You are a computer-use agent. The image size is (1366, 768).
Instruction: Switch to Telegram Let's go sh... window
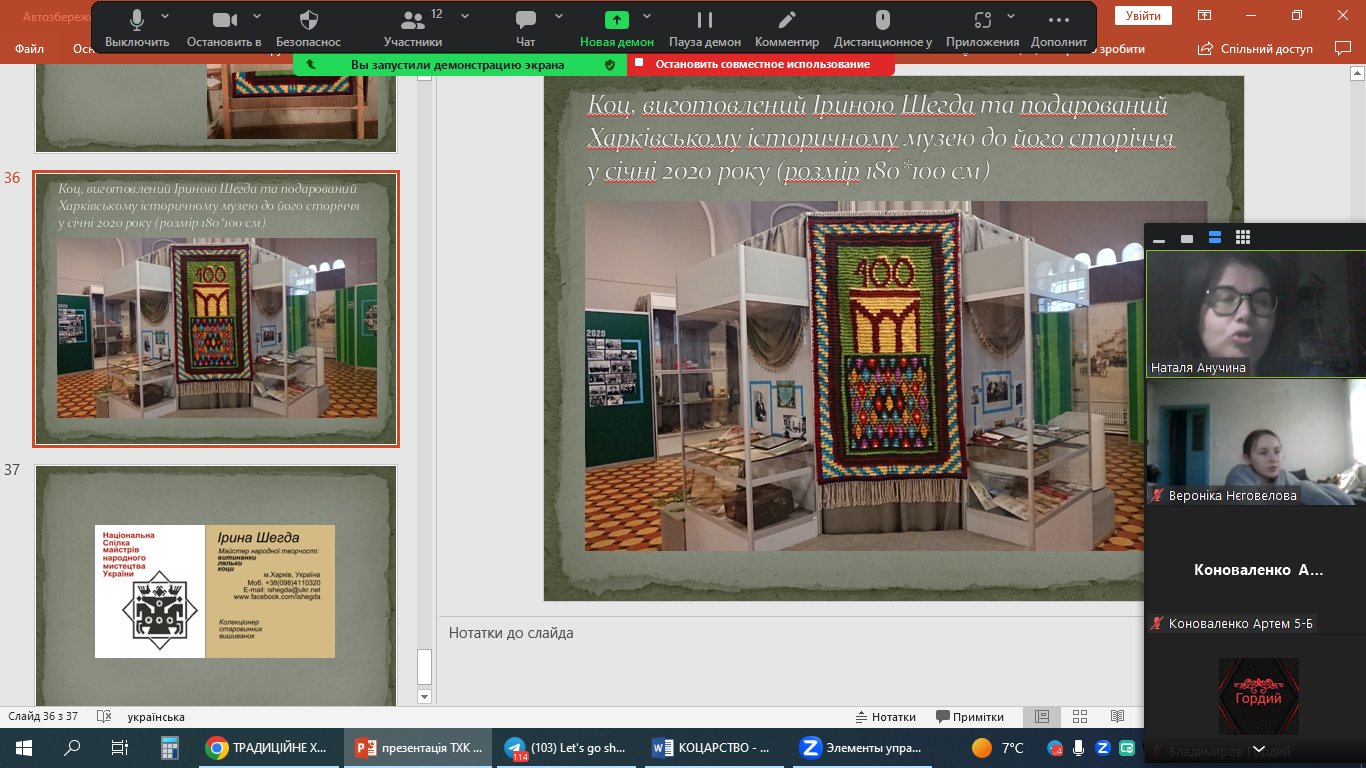[568, 748]
